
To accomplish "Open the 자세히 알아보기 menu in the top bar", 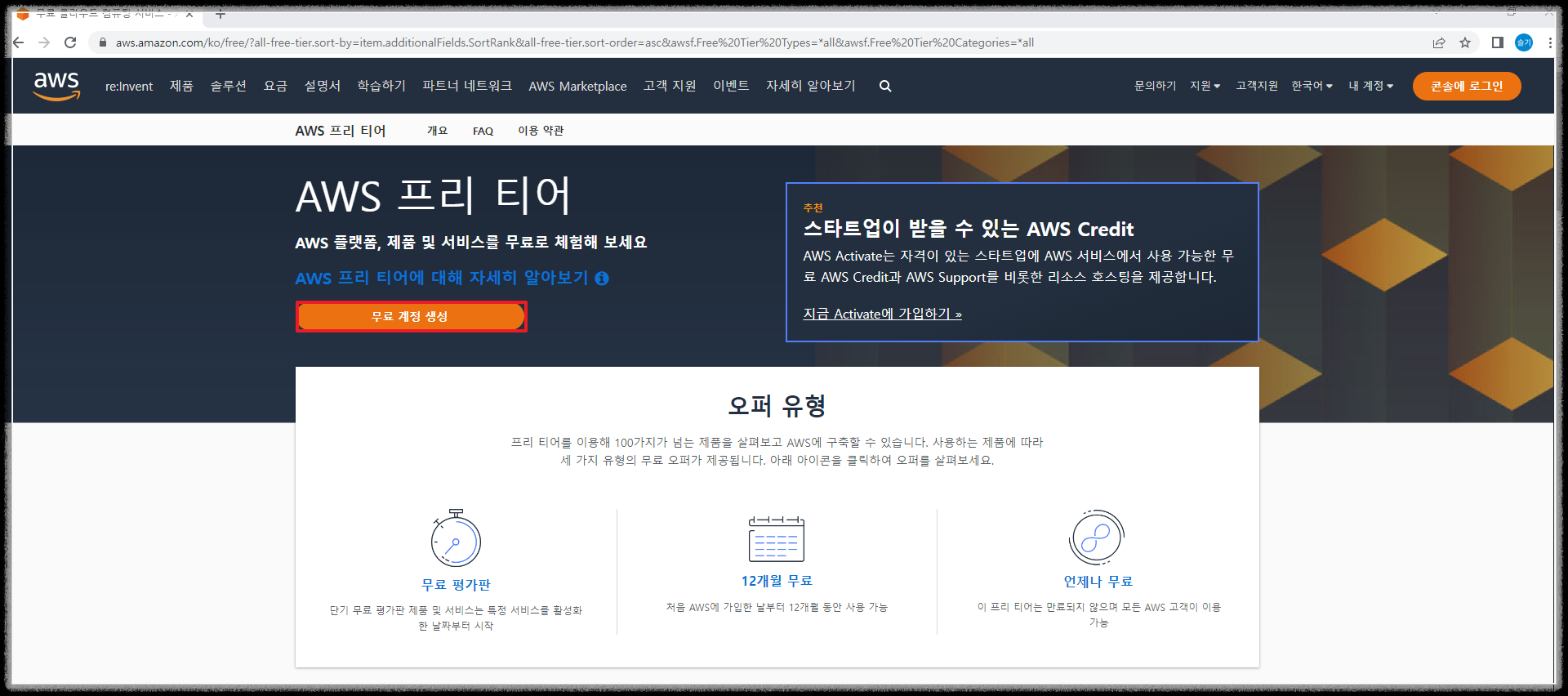I will [810, 86].
